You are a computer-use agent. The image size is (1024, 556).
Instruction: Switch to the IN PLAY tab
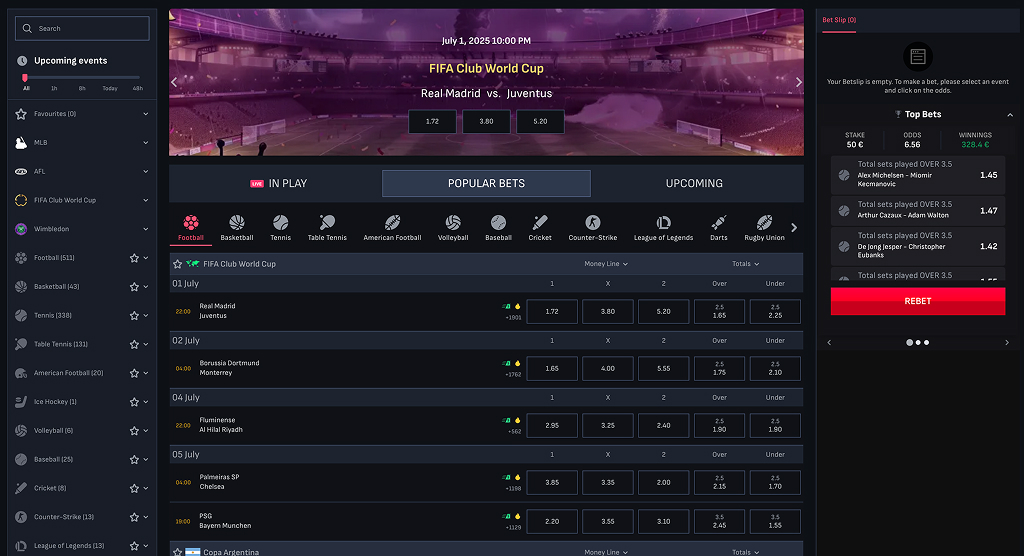click(278, 184)
